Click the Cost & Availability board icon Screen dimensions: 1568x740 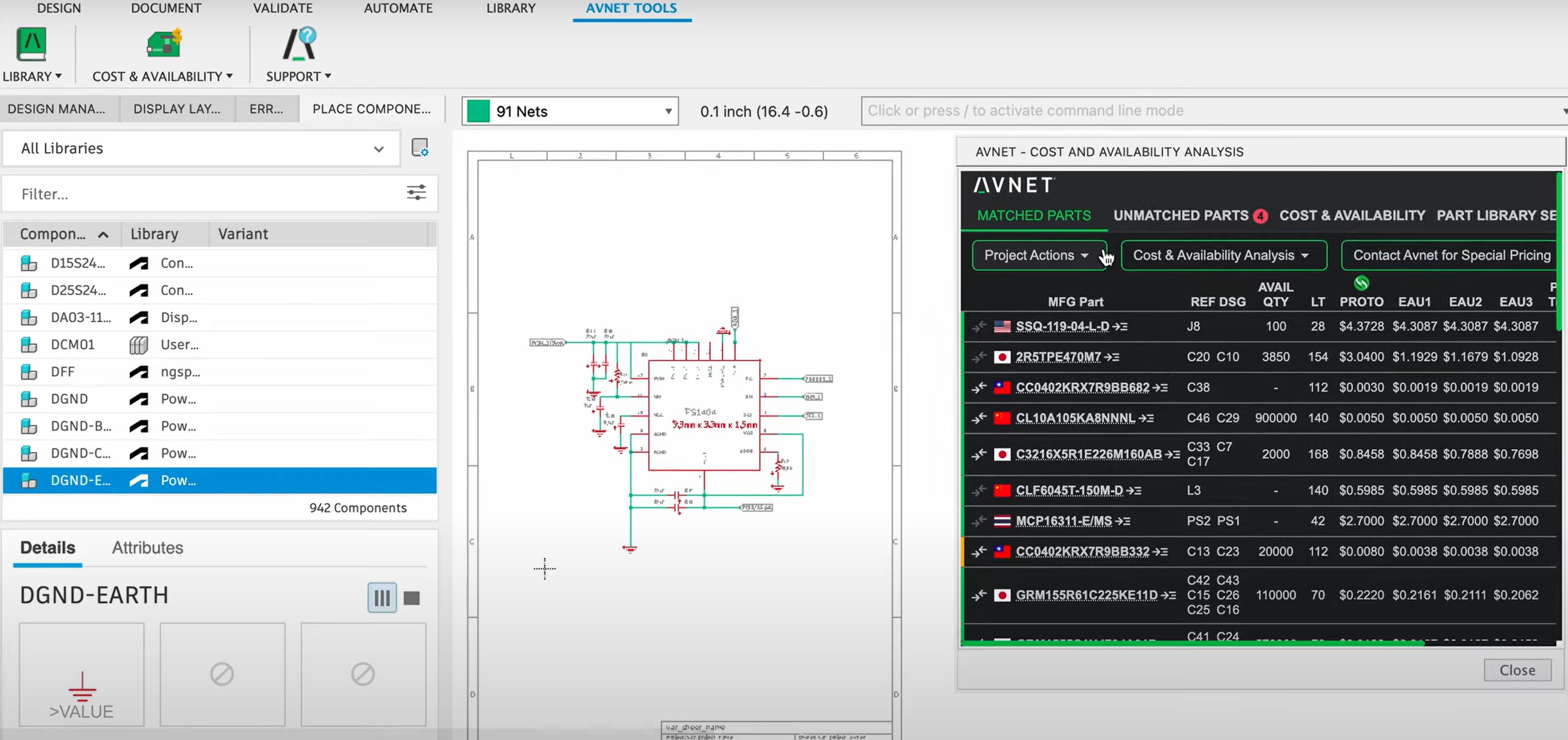click(163, 44)
